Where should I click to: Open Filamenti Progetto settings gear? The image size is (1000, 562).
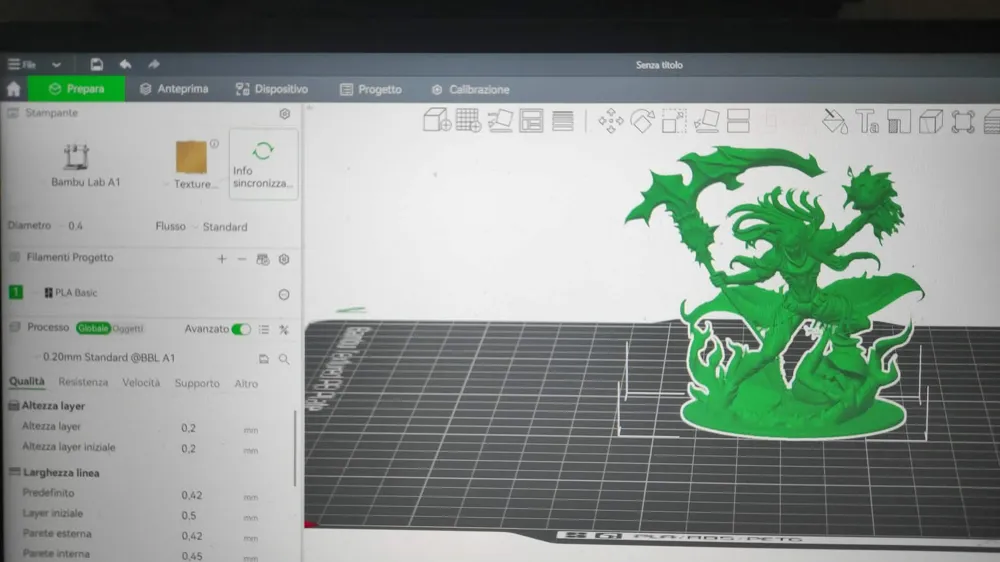(284, 259)
